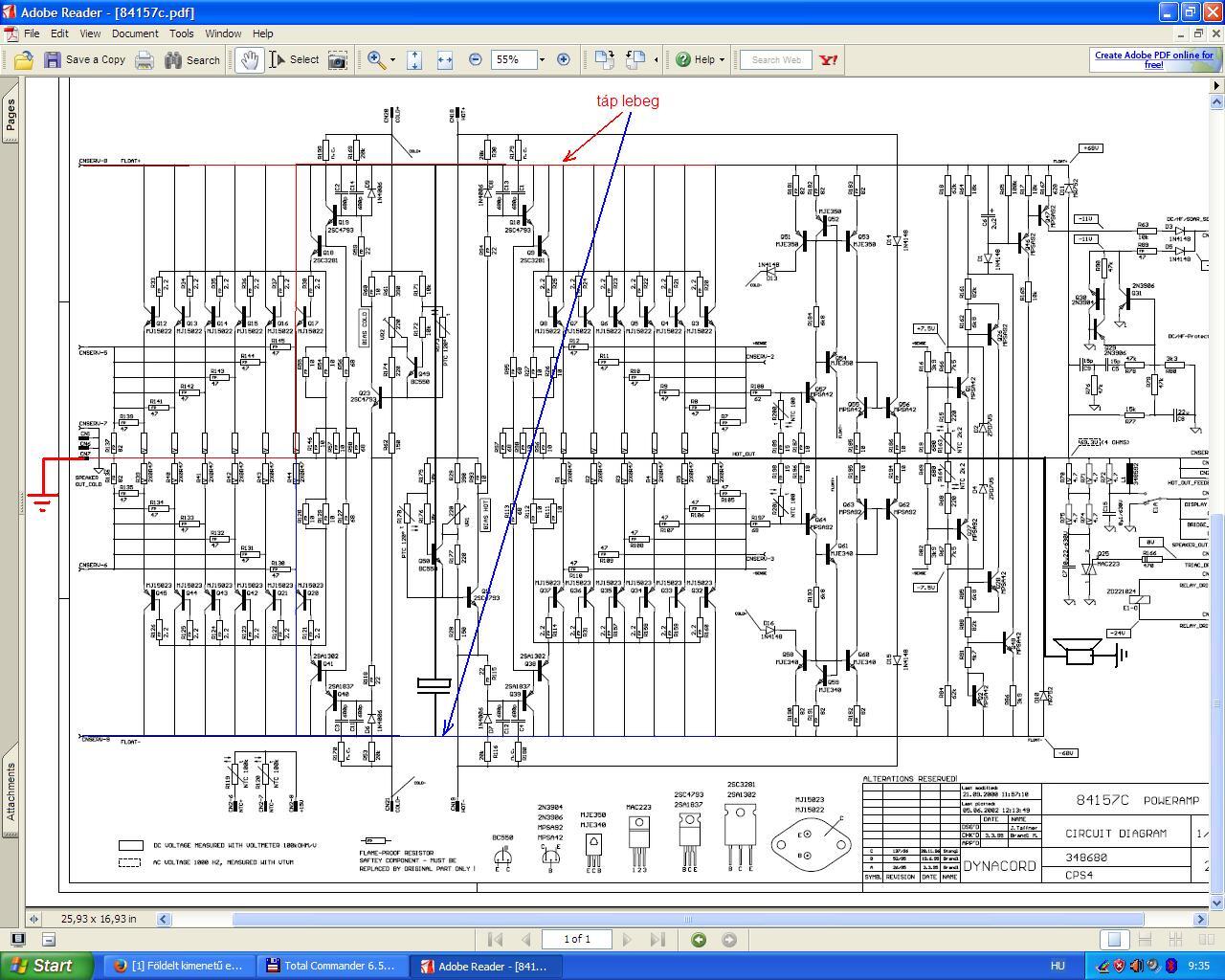Click the document pane options arrow top-right

click(x=1217, y=85)
